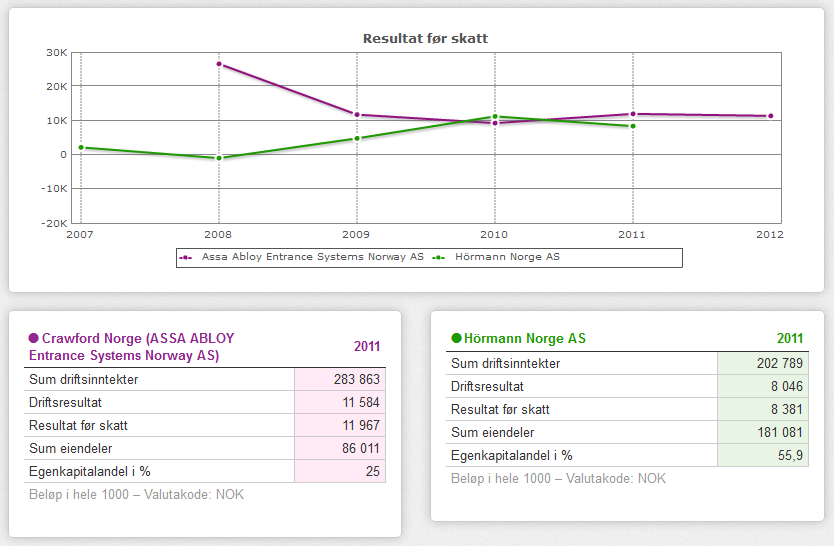Click the Hörmann Norge green legend marker
834x546 pixels.
(438, 258)
